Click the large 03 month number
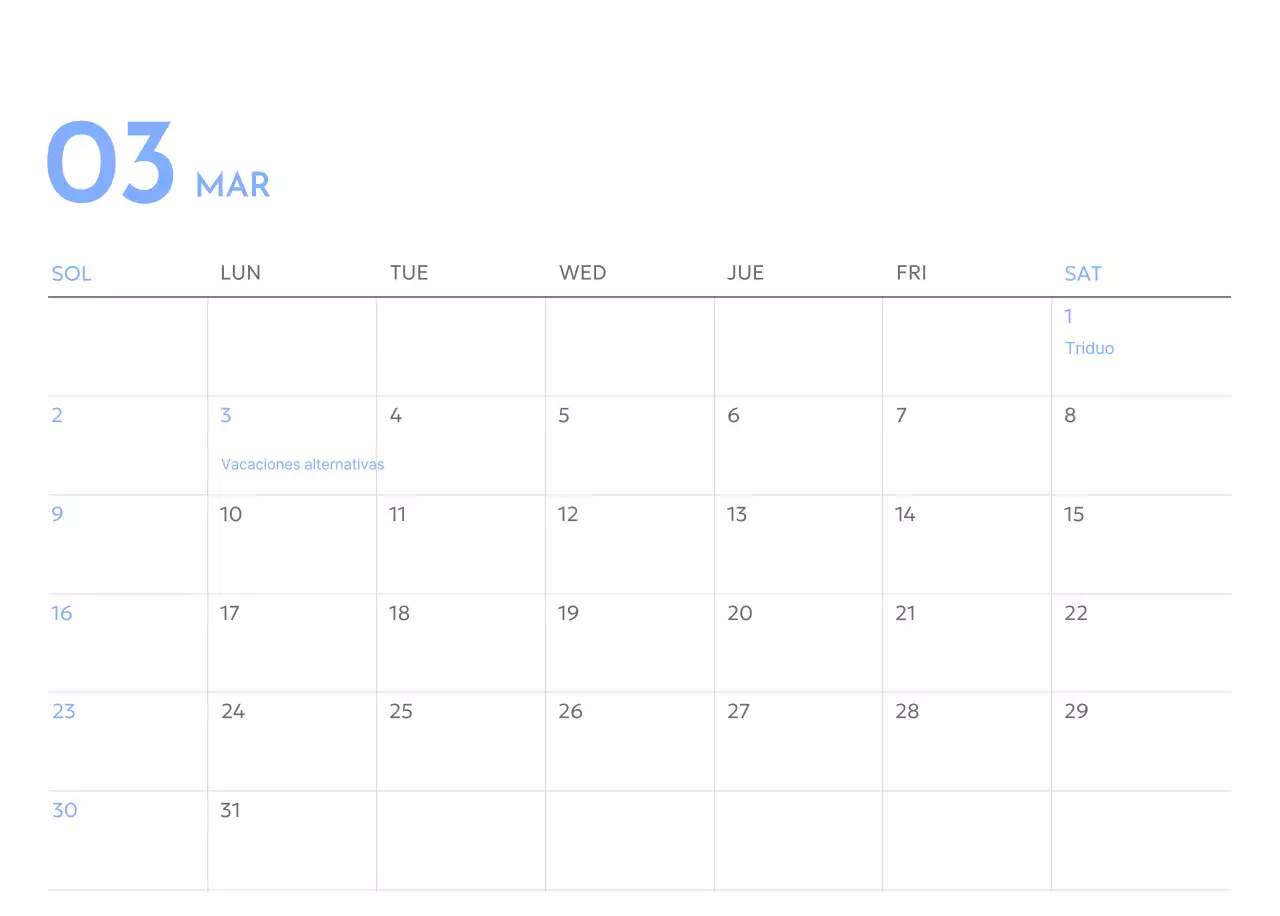1280x916 pixels. [110, 160]
